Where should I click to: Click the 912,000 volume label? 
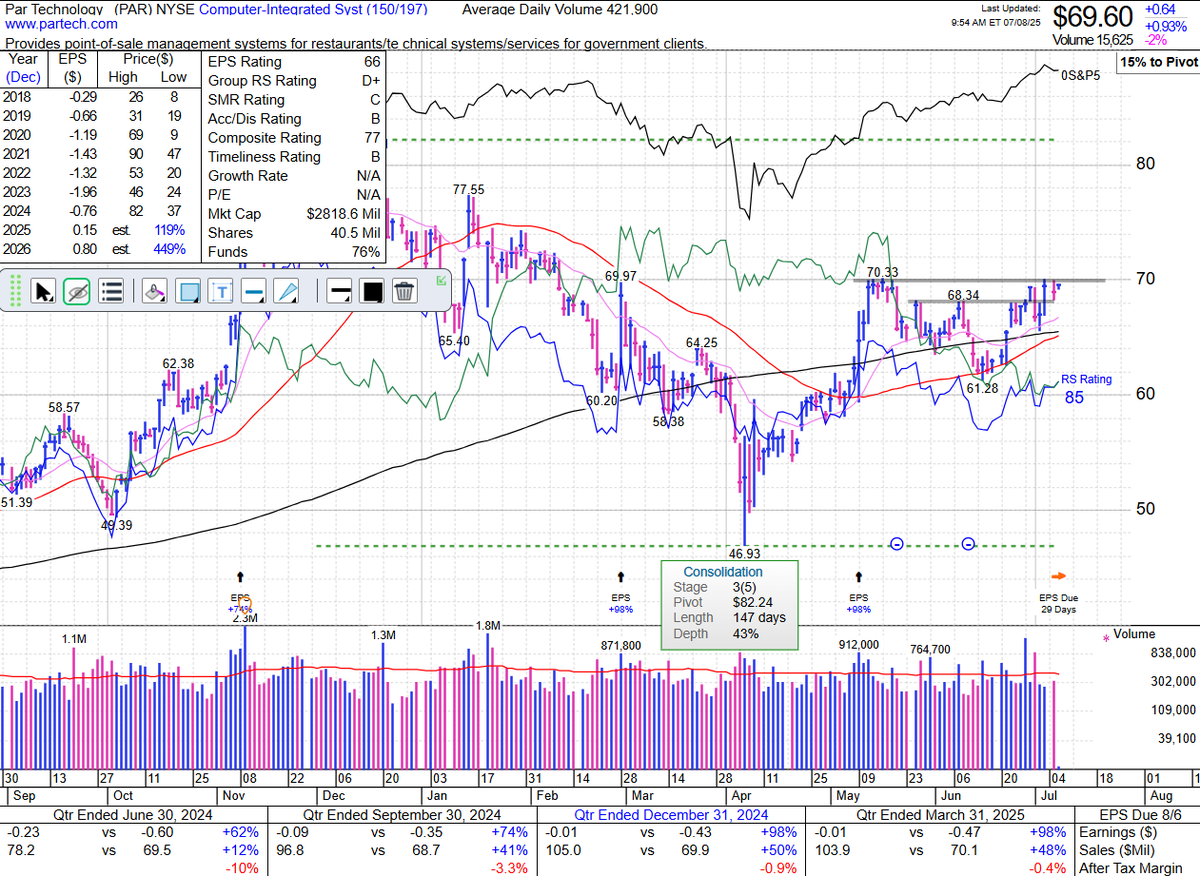click(x=858, y=645)
